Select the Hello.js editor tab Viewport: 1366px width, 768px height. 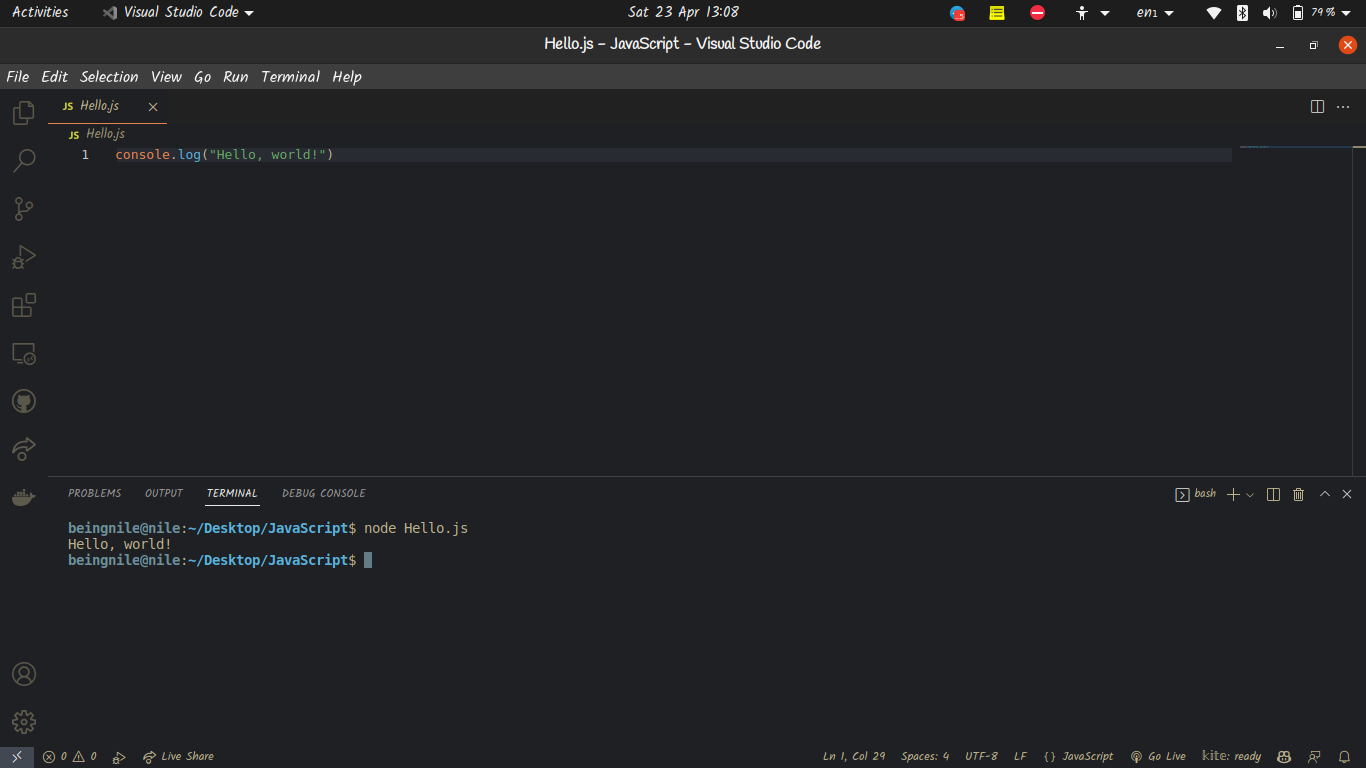[x=107, y=106]
